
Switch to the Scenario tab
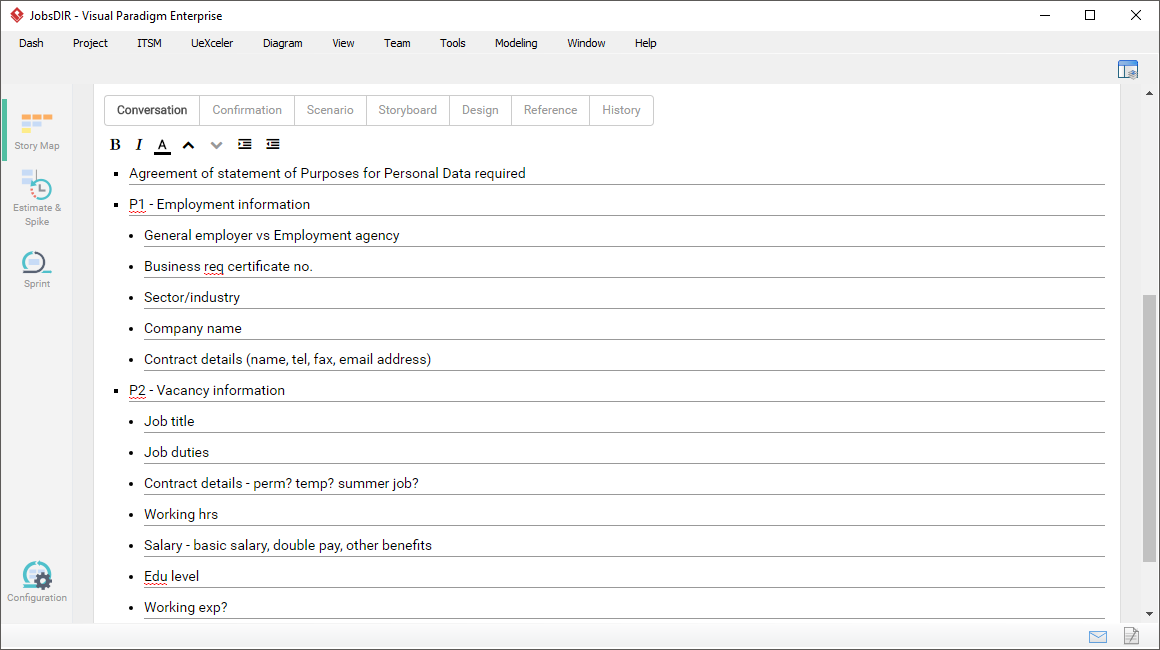point(330,110)
